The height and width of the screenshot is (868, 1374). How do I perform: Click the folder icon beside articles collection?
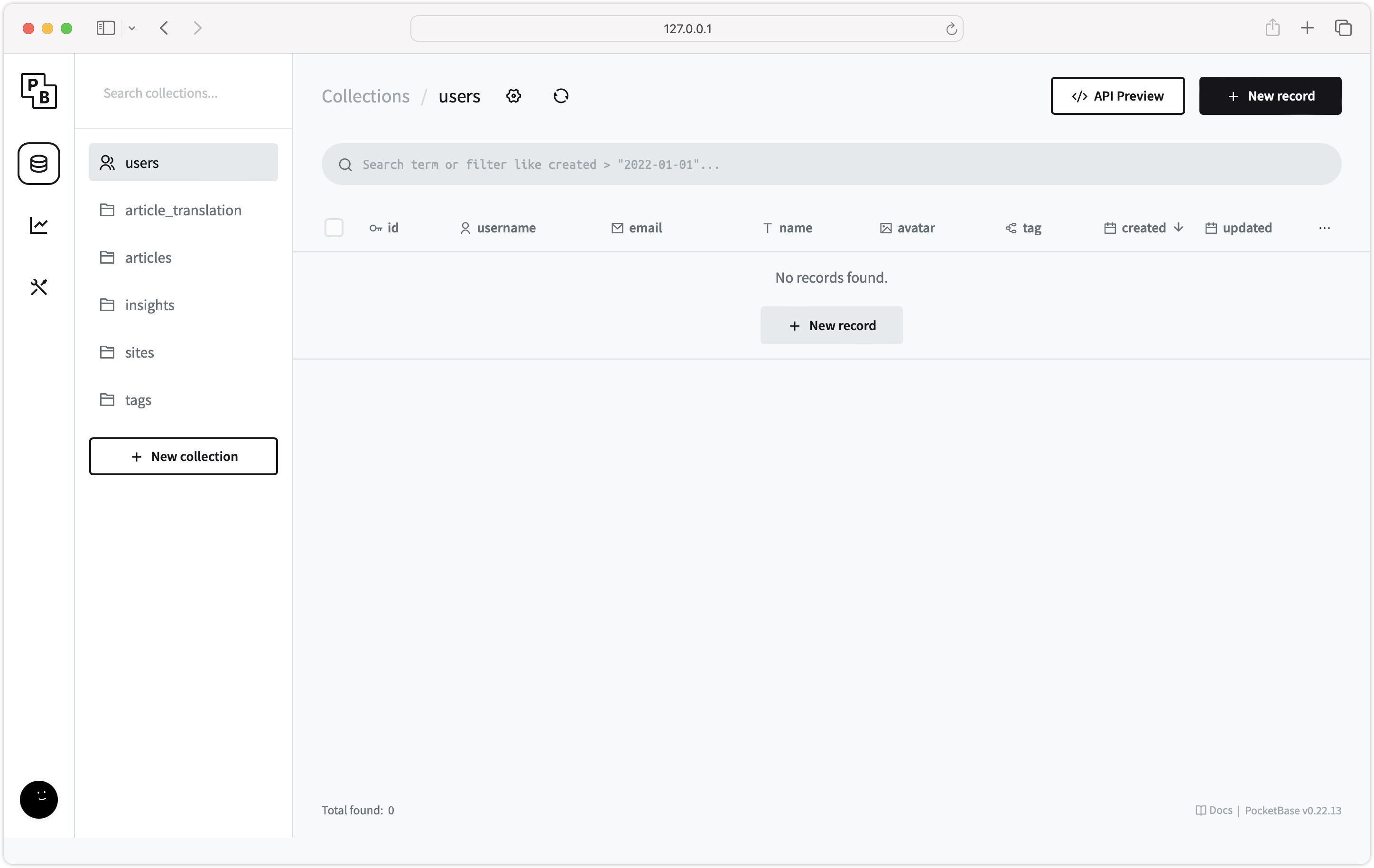click(x=107, y=257)
